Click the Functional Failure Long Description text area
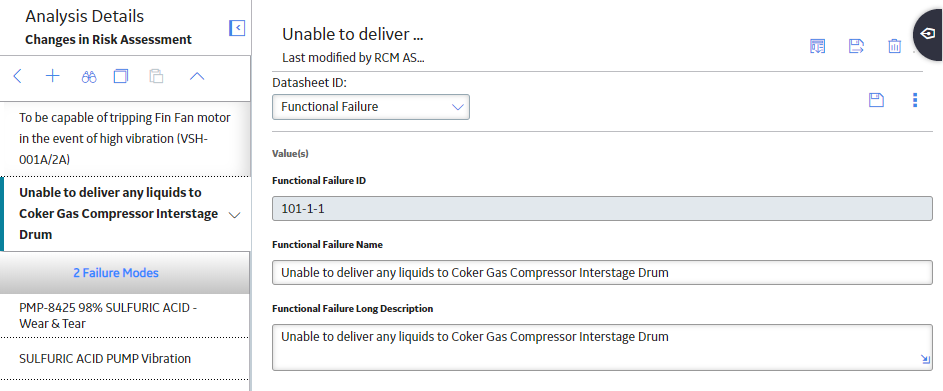Viewport: 943px width, 391px height. (x=602, y=347)
